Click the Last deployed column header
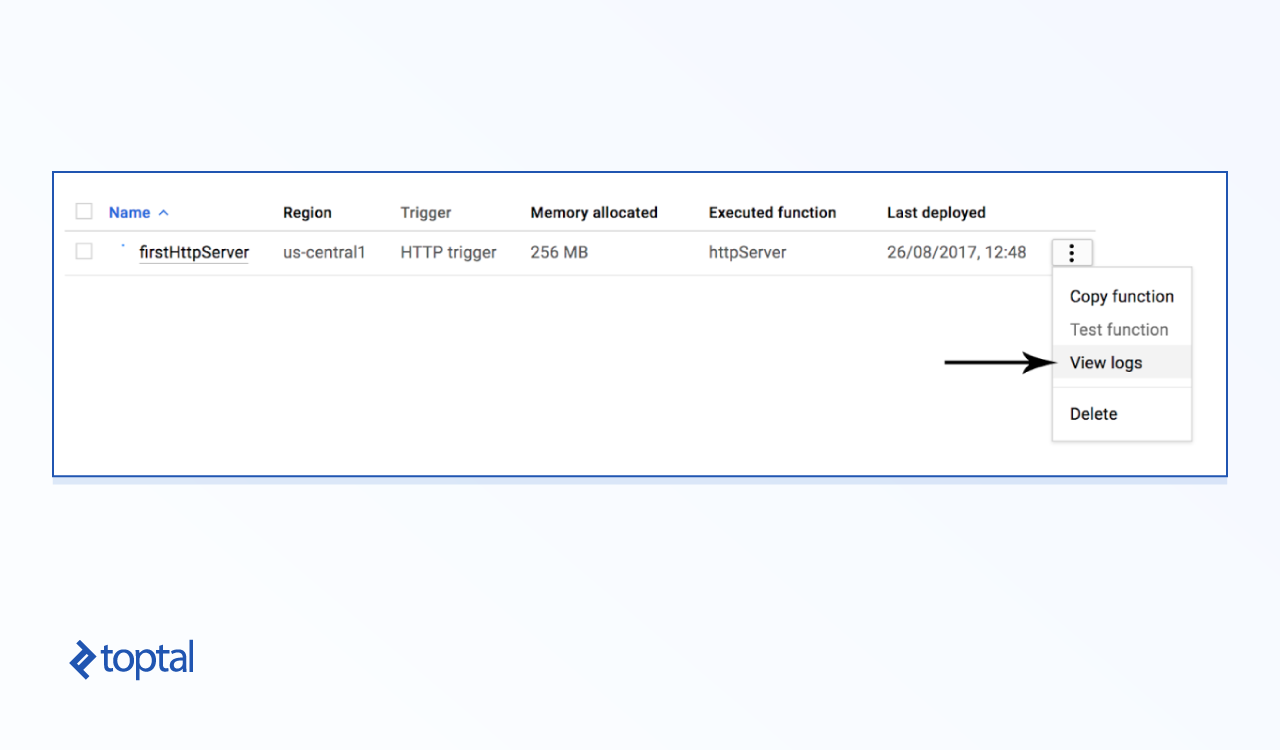The width and height of the screenshot is (1280, 750). pos(936,212)
